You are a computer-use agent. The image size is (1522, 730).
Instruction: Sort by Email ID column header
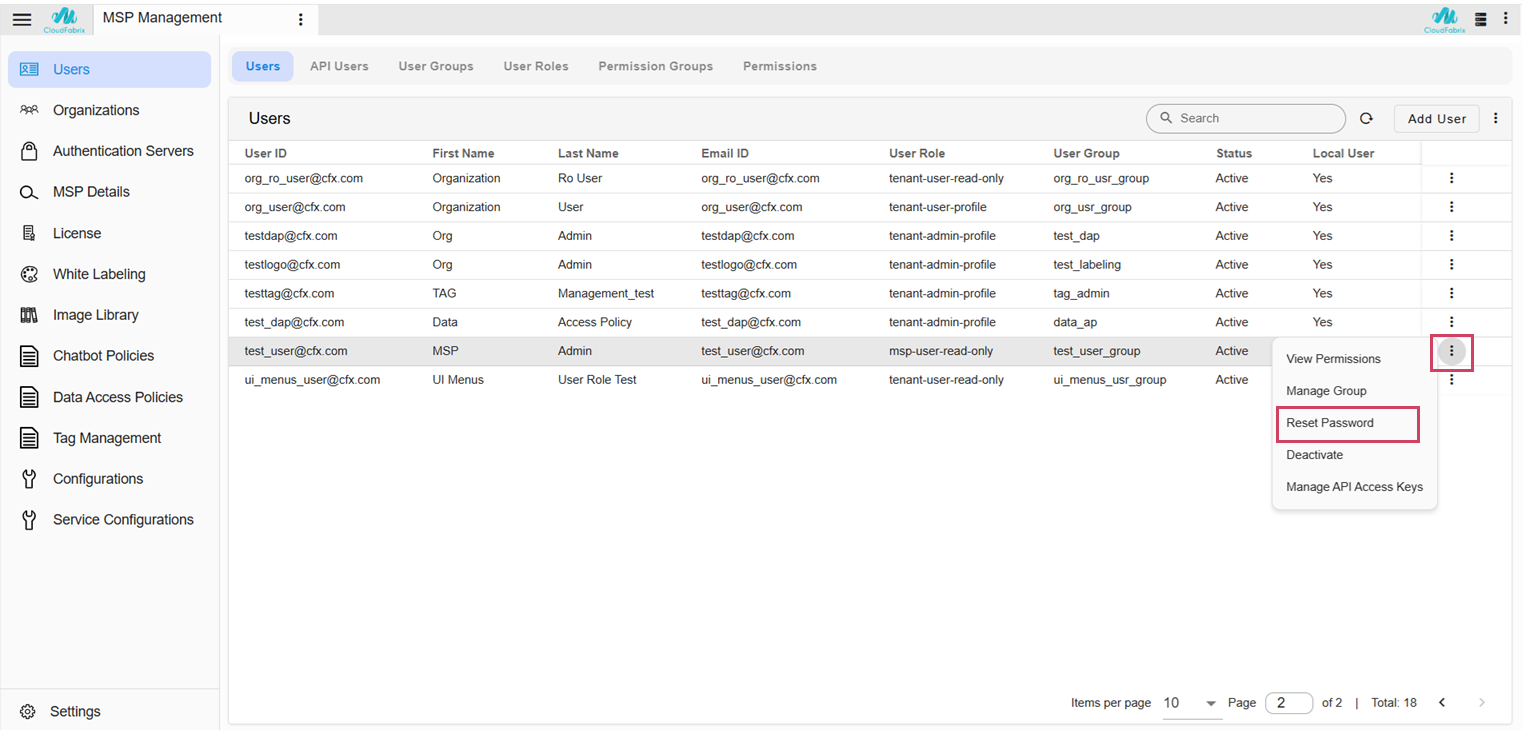point(725,153)
